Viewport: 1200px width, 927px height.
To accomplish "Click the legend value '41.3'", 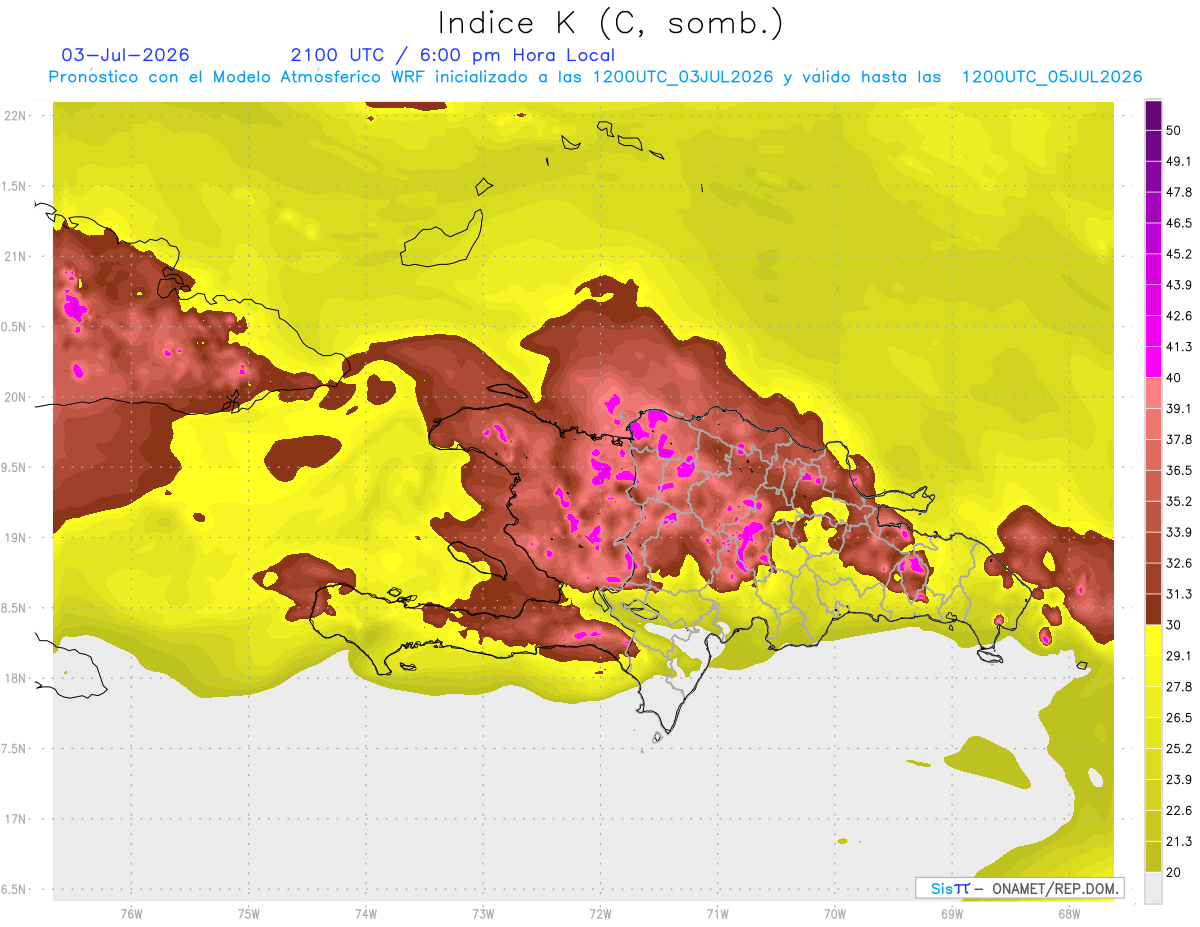I will [1179, 347].
